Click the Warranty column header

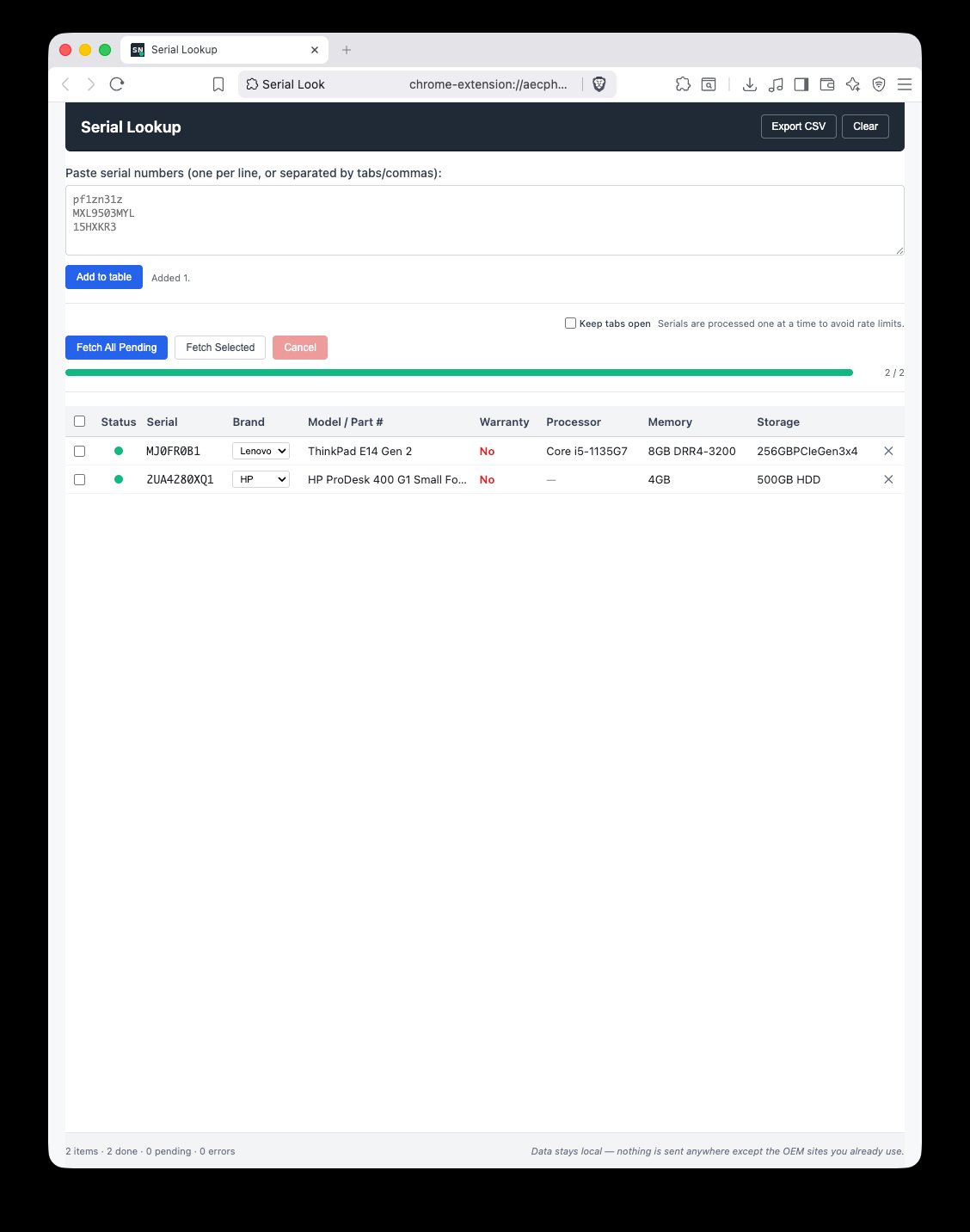click(504, 422)
